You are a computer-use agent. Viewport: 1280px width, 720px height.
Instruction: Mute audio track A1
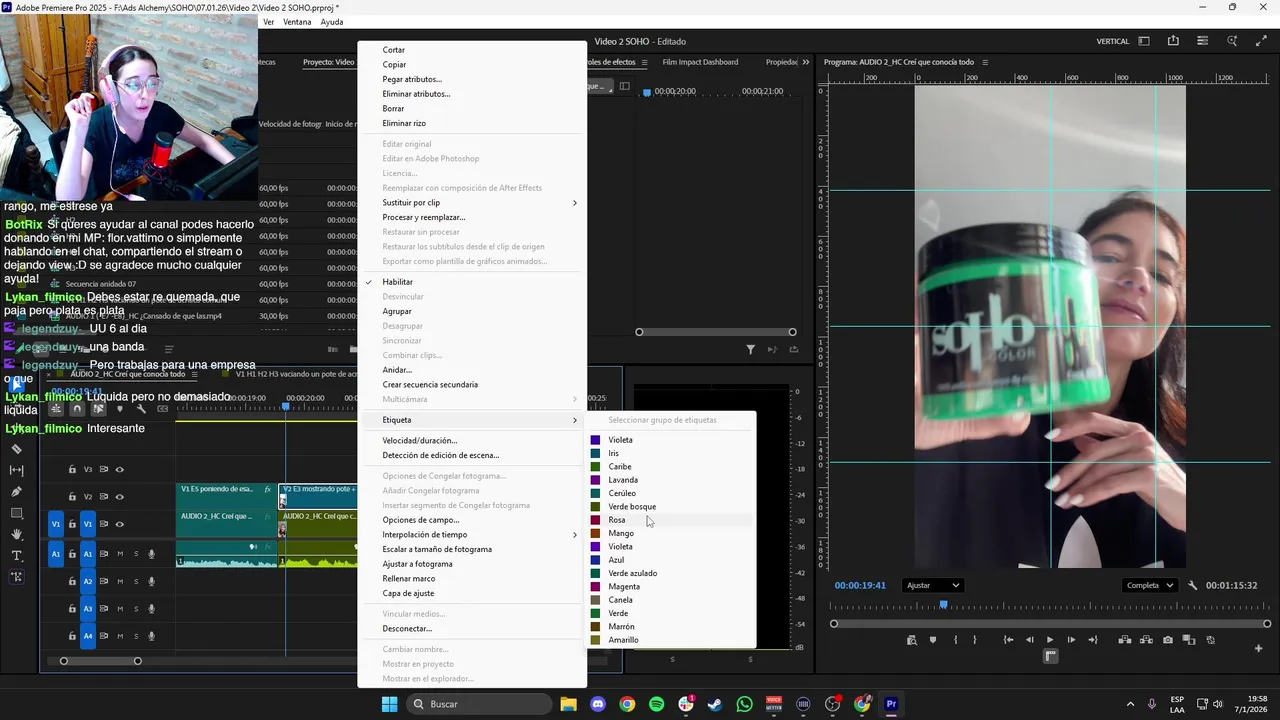point(120,554)
